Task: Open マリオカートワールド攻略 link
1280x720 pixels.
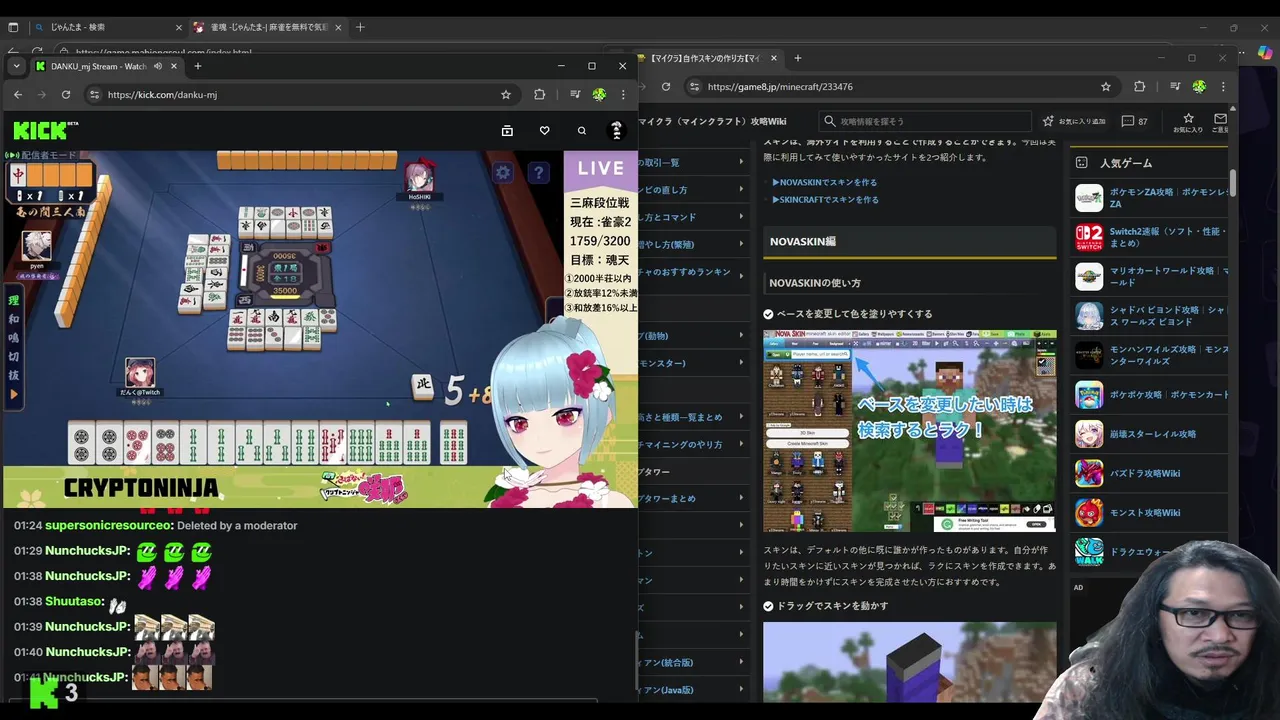Action: [x=1151, y=276]
